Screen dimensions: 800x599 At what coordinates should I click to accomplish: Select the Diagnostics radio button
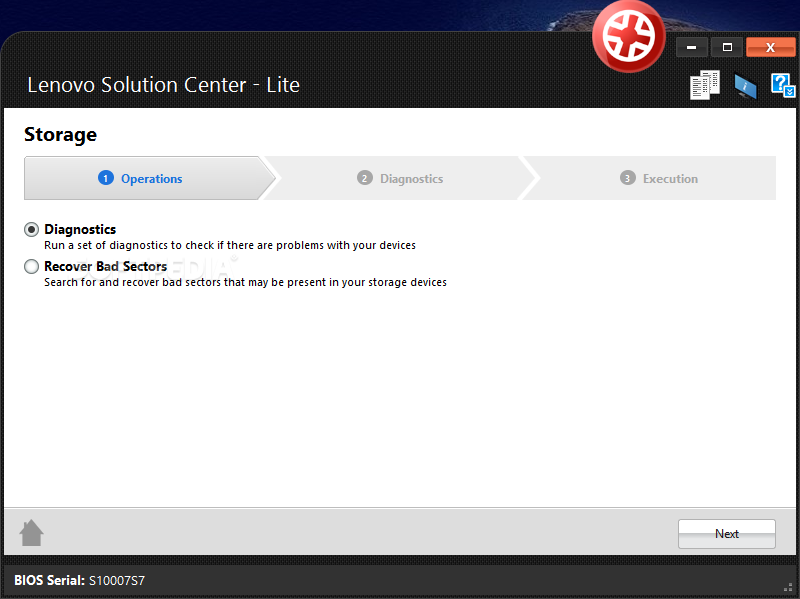point(32,230)
